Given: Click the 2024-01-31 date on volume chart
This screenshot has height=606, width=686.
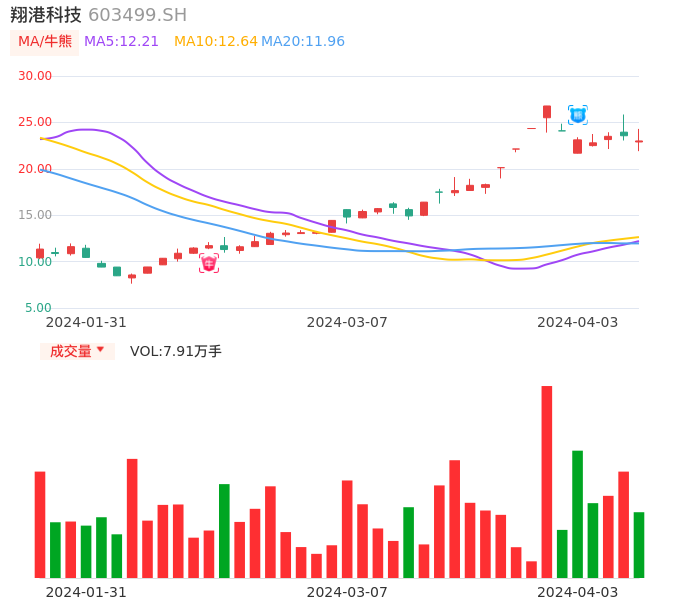Looking at the screenshot, I should coord(86,592).
